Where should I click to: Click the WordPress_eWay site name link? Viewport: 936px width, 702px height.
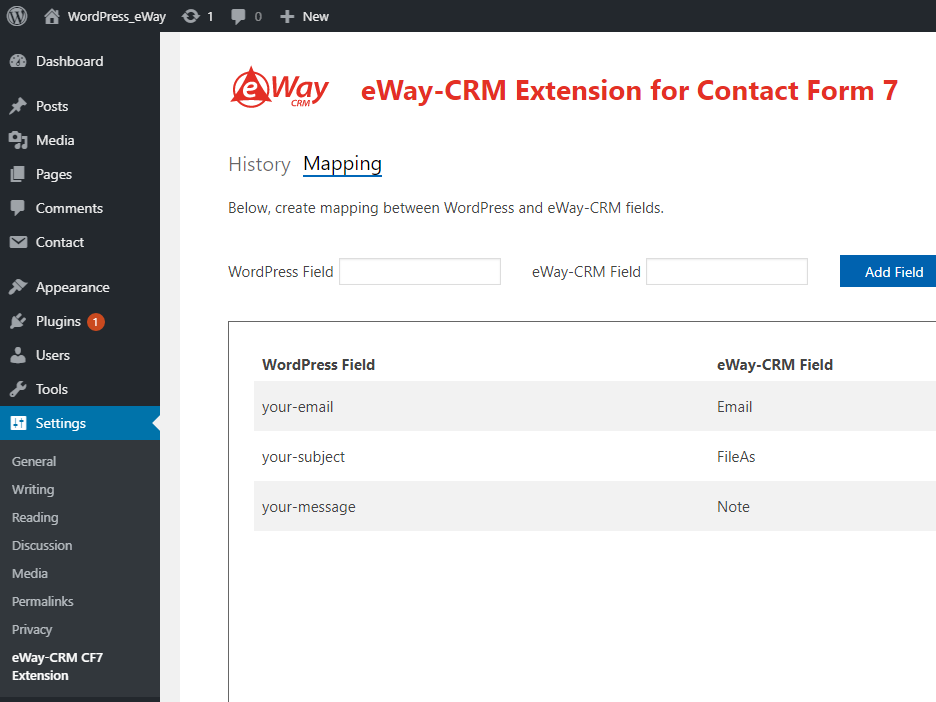pyautogui.click(x=116, y=17)
